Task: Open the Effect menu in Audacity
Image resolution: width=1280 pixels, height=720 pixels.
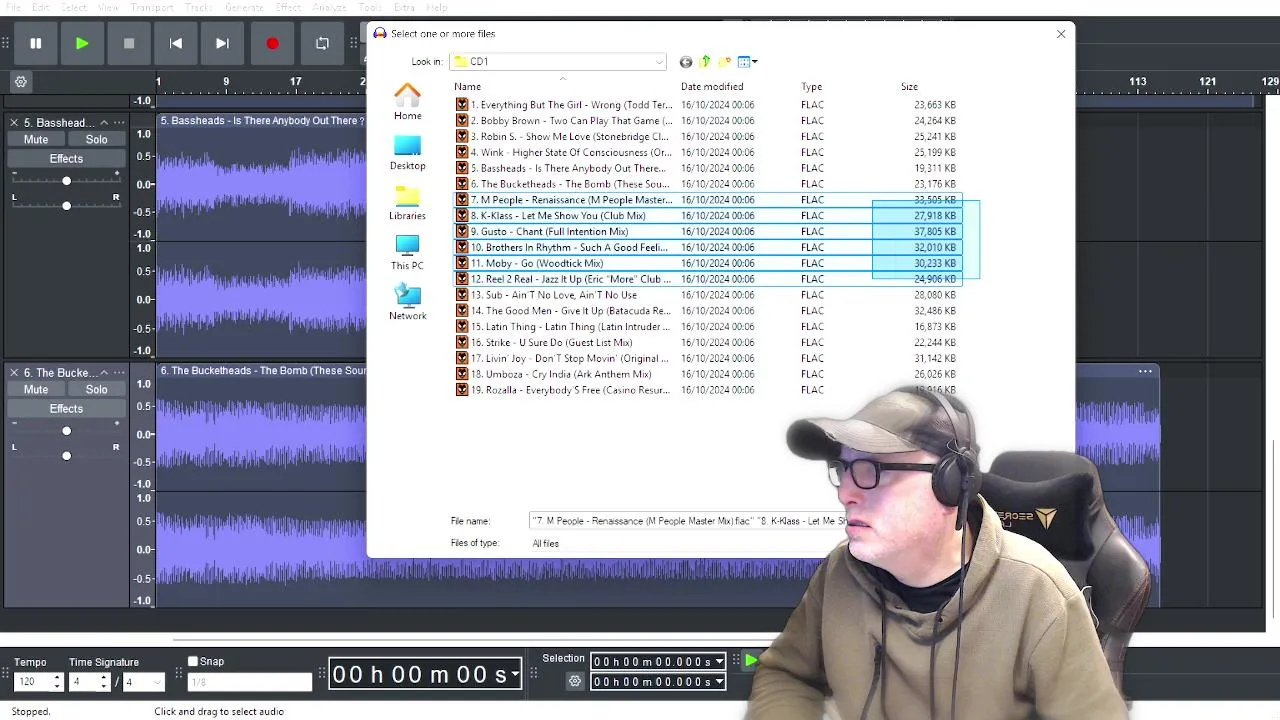Action: point(288,7)
